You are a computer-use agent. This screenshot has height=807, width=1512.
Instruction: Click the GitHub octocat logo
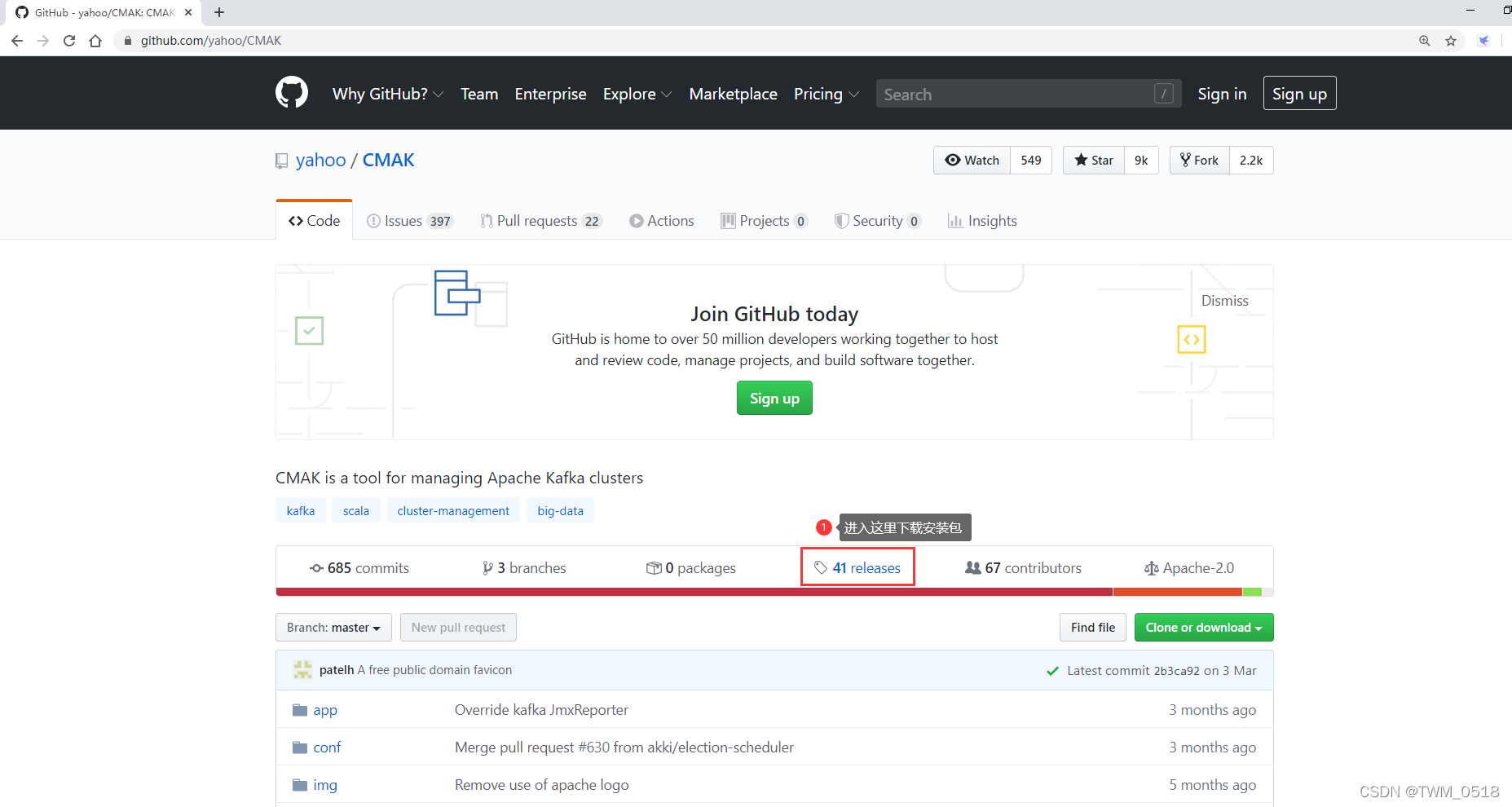point(292,93)
